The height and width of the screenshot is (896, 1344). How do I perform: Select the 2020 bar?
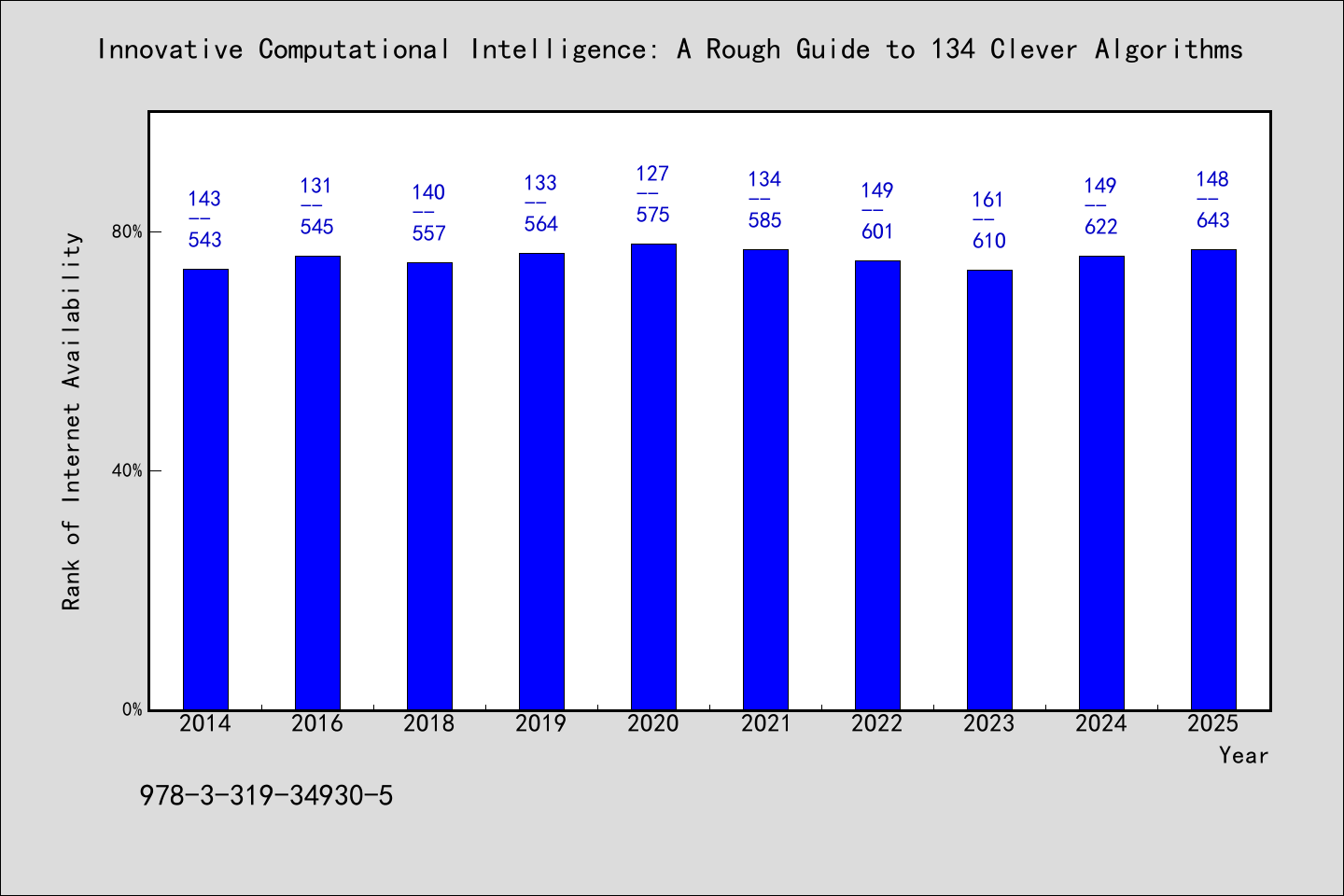pyautogui.click(x=653, y=477)
